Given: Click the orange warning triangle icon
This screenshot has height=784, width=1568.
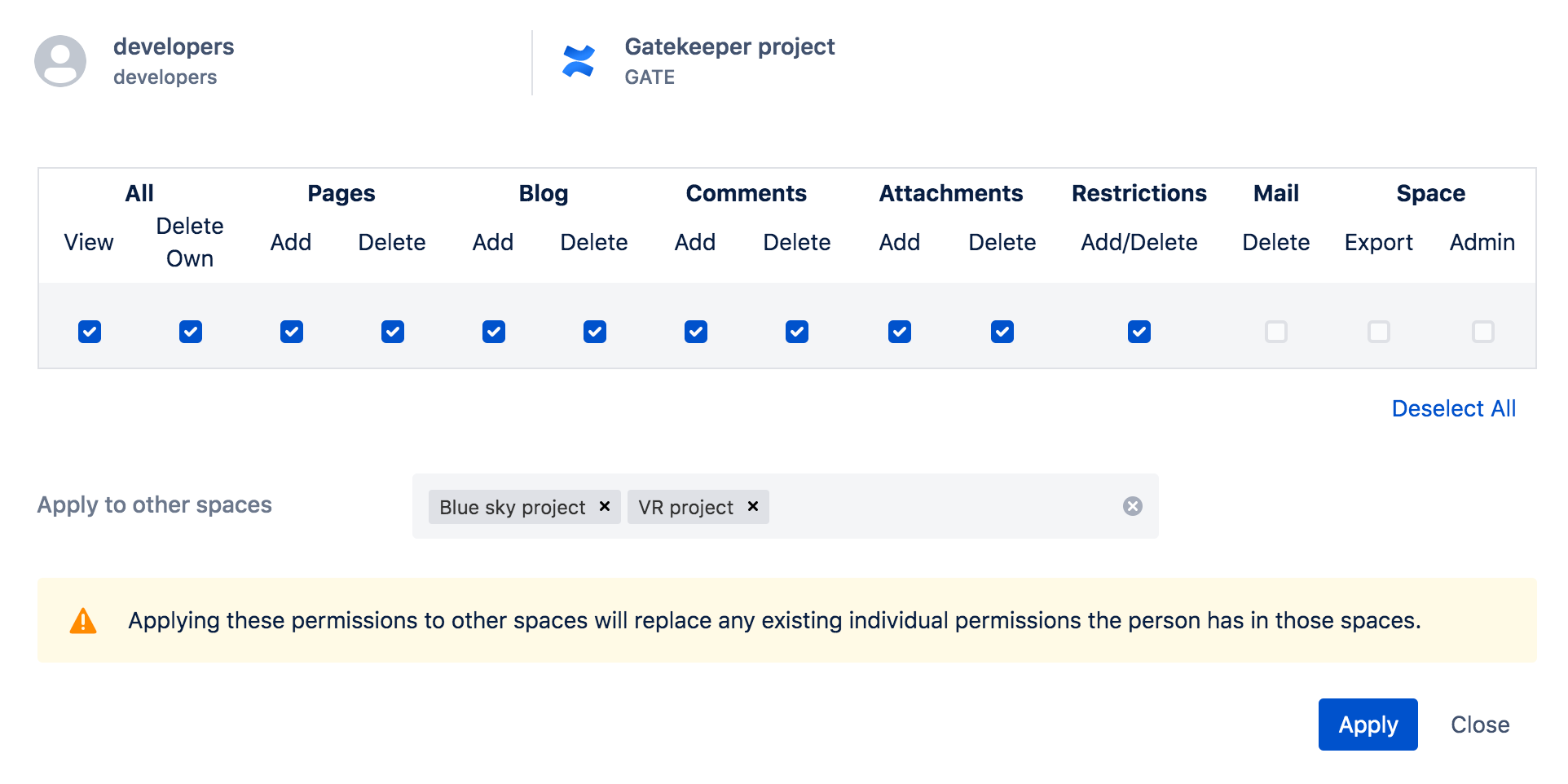Looking at the screenshot, I should [83, 621].
